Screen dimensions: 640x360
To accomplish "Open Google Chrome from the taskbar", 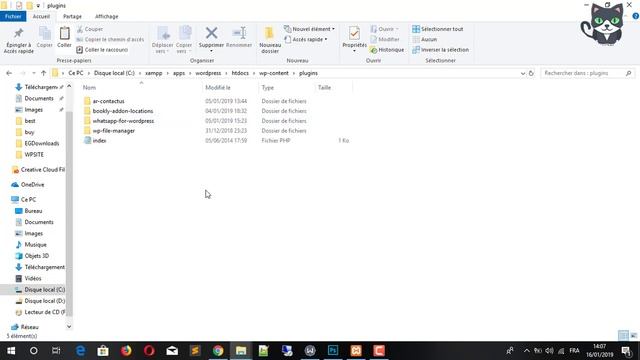I will (x=218, y=351).
